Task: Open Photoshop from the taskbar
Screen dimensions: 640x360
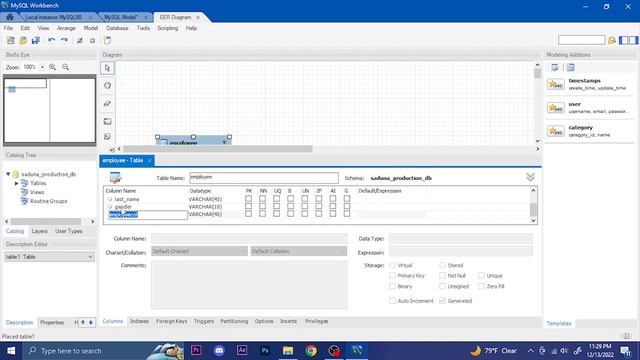Action: click(x=265, y=351)
